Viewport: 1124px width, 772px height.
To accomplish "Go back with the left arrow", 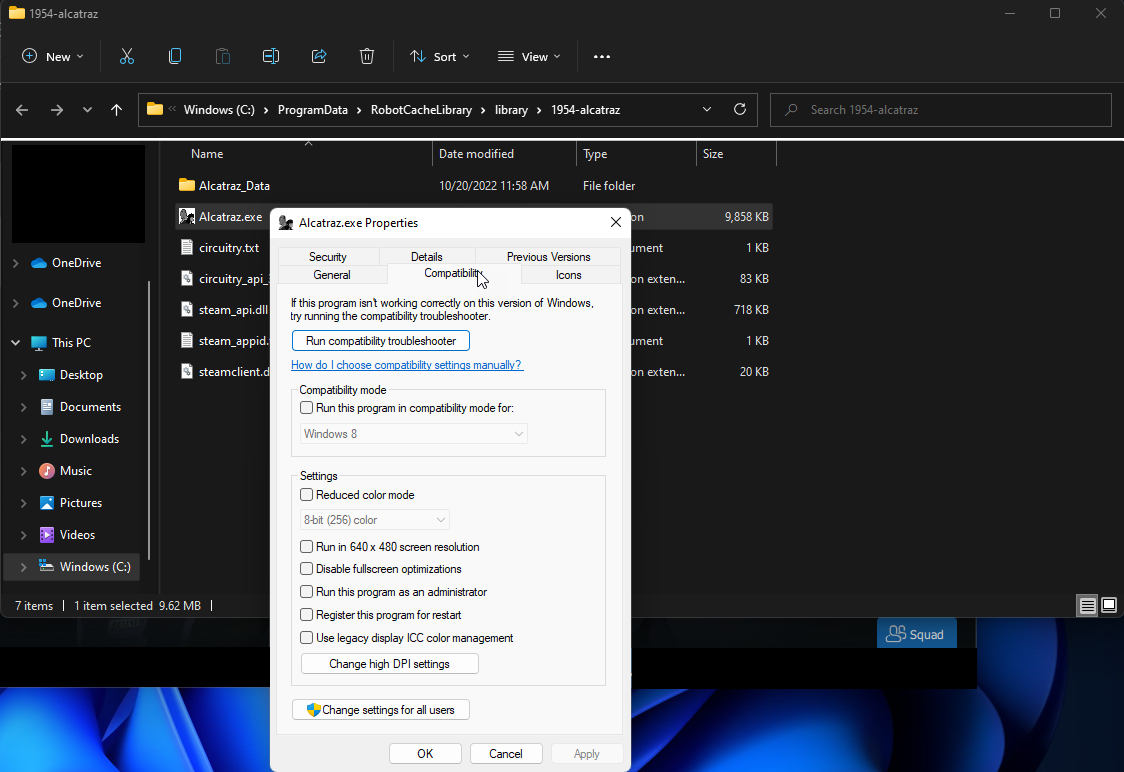I will click(x=22, y=110).
